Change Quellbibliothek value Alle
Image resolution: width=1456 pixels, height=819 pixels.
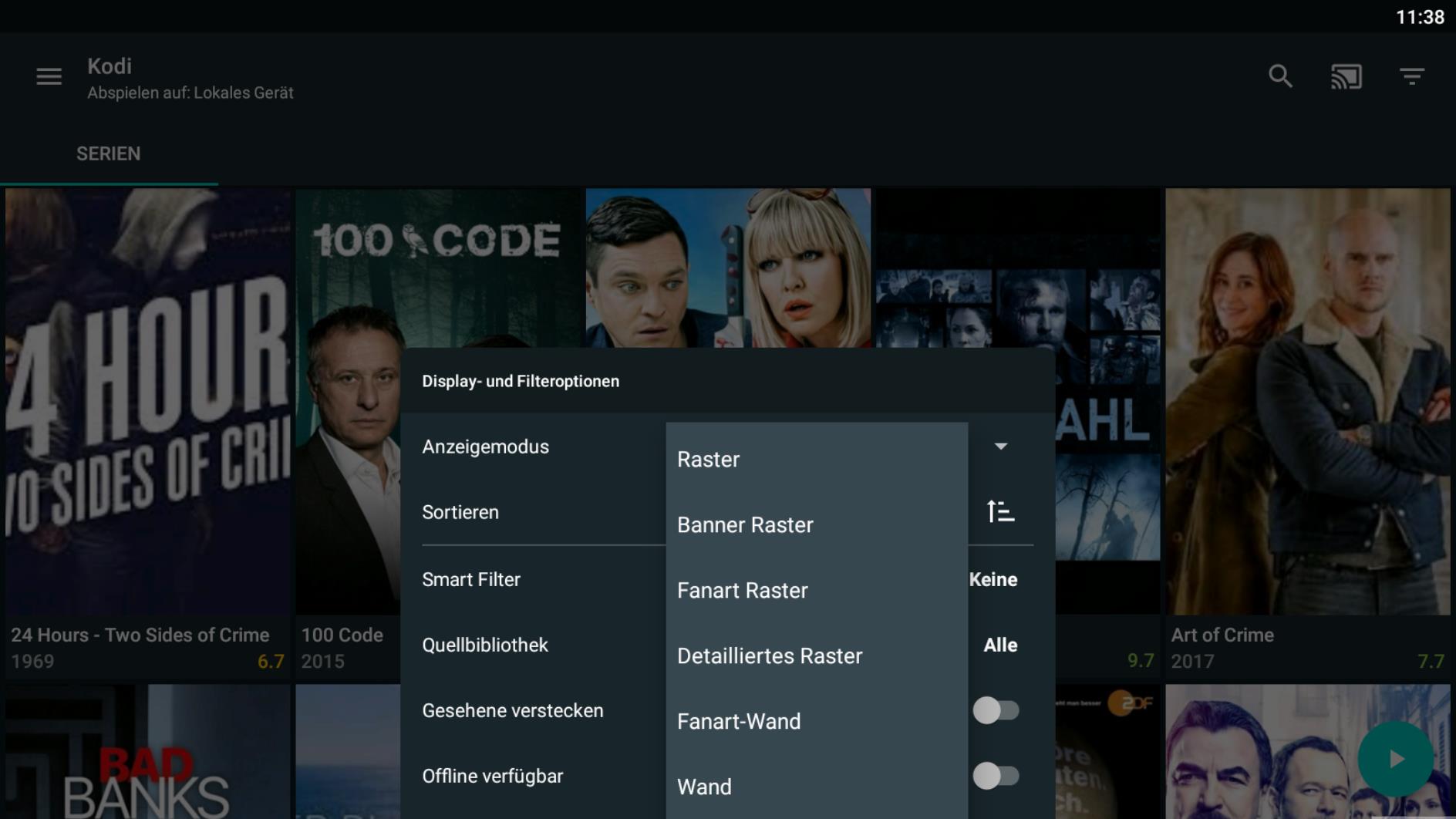pyautogui.click(x=1000, y=645)
